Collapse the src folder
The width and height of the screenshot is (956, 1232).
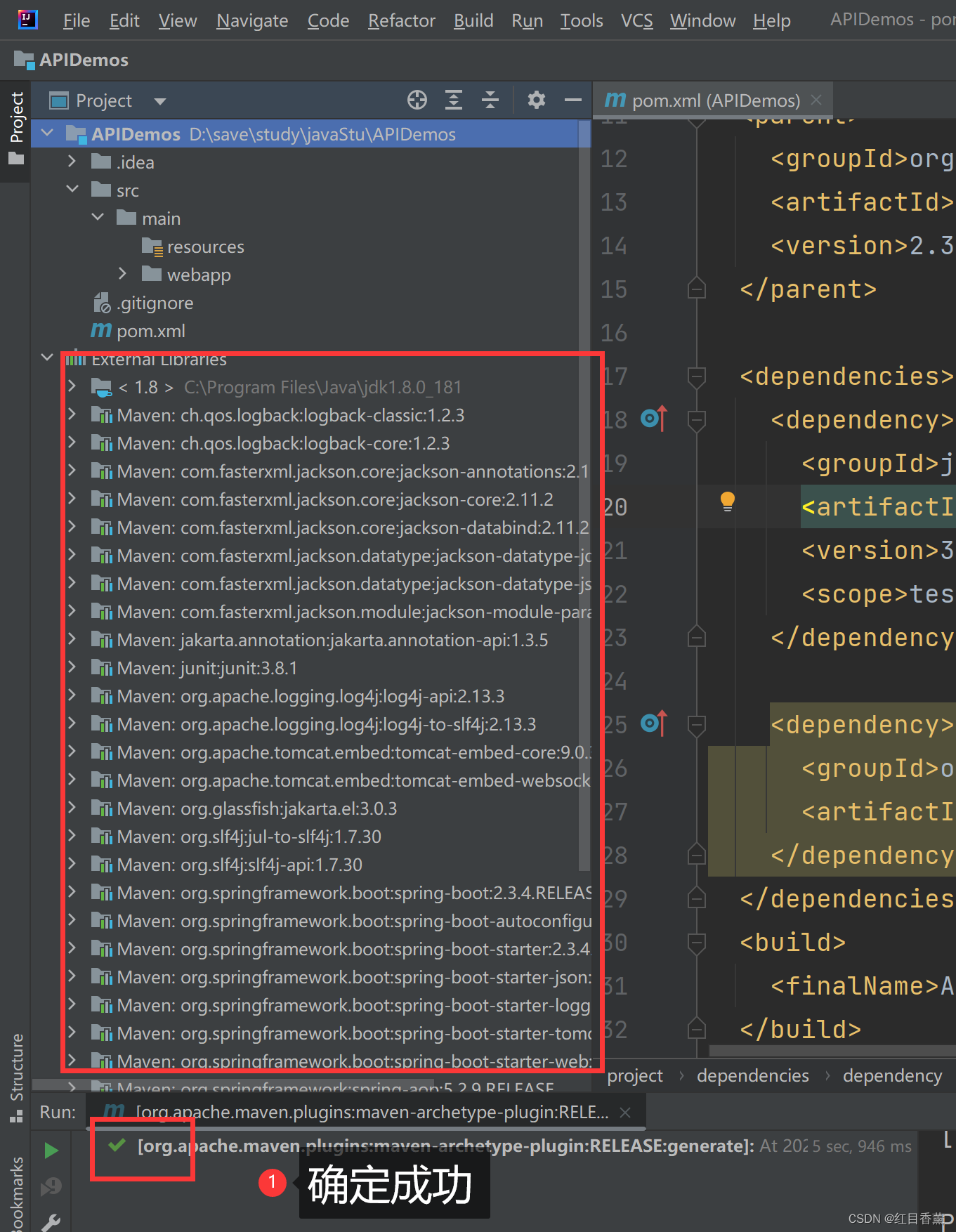point(72,189)
